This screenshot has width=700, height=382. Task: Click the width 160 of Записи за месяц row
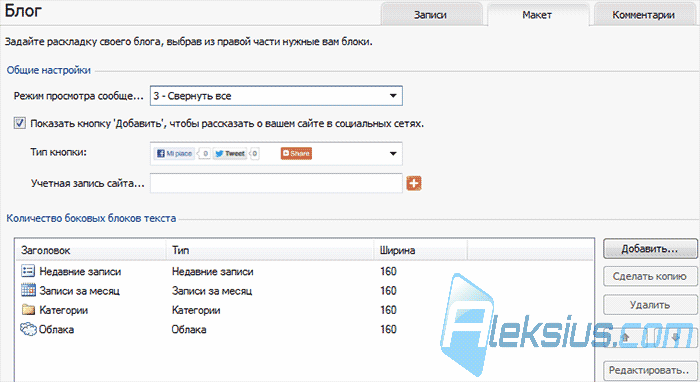point(388,291)
